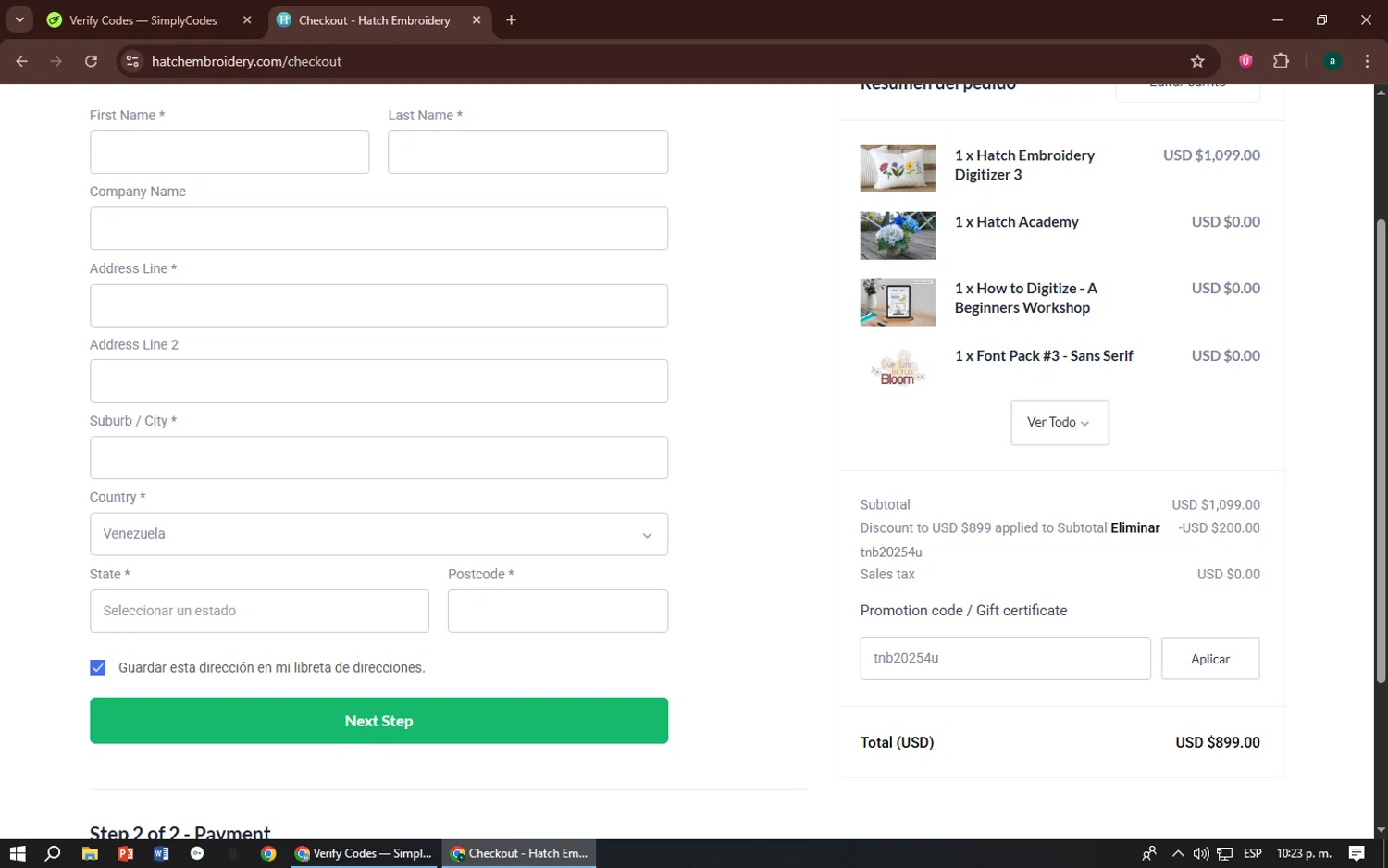Reload the checkout page

91,61
